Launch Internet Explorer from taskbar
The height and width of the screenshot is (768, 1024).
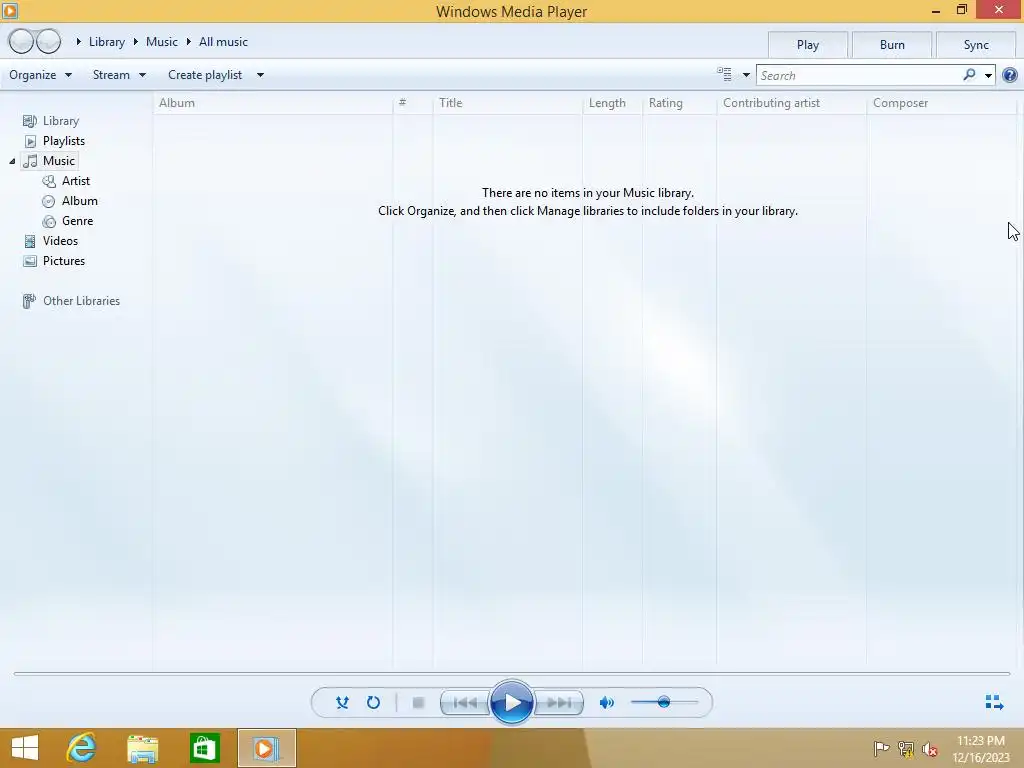[82, 748]
